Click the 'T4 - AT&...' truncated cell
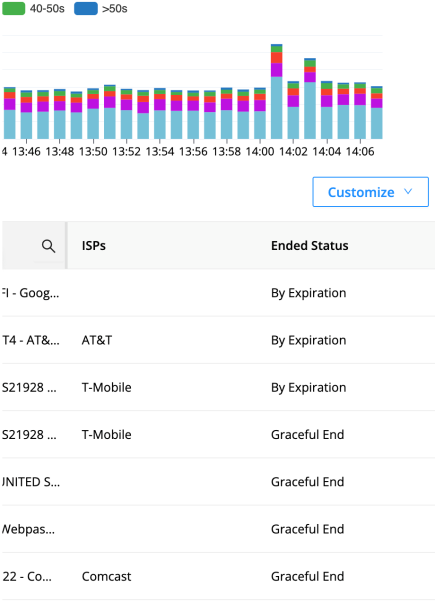Screen dimensions: 435x602 pos(31,340)
